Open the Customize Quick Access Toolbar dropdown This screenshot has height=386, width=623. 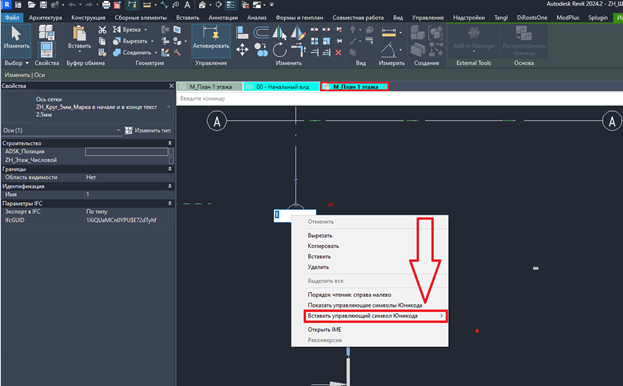272,5
